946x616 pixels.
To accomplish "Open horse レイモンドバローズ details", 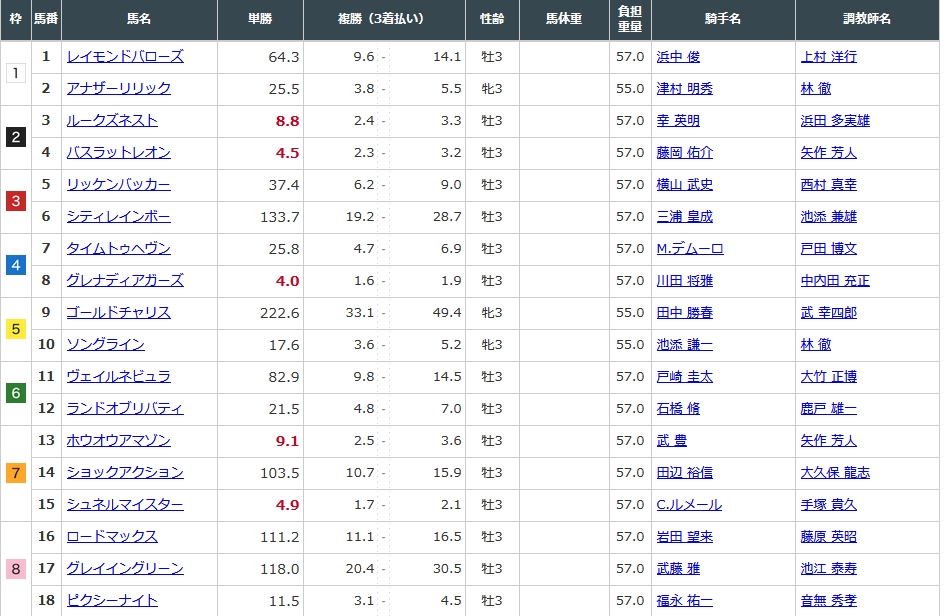I will 125,57.
